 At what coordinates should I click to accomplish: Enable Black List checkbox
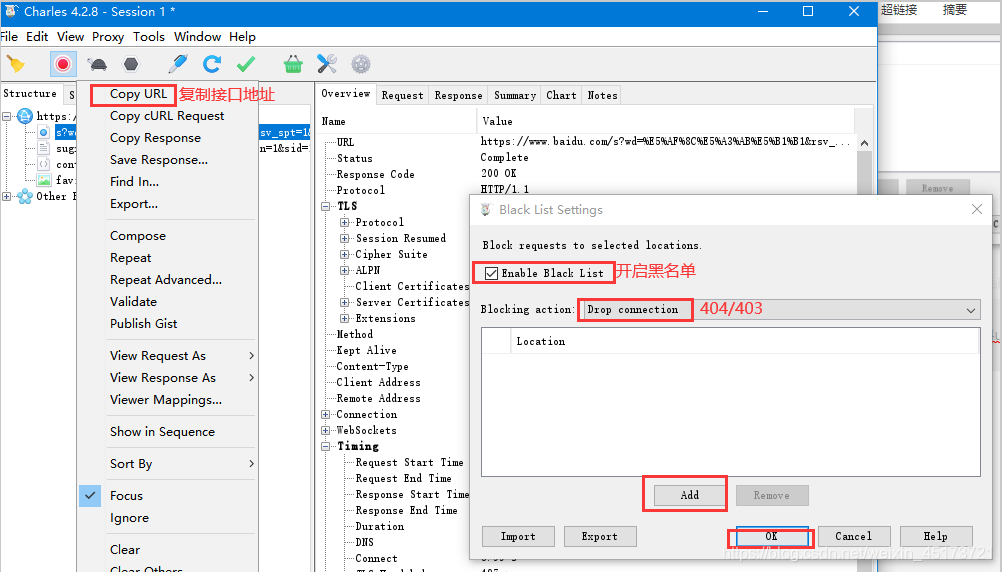point(491,274)
